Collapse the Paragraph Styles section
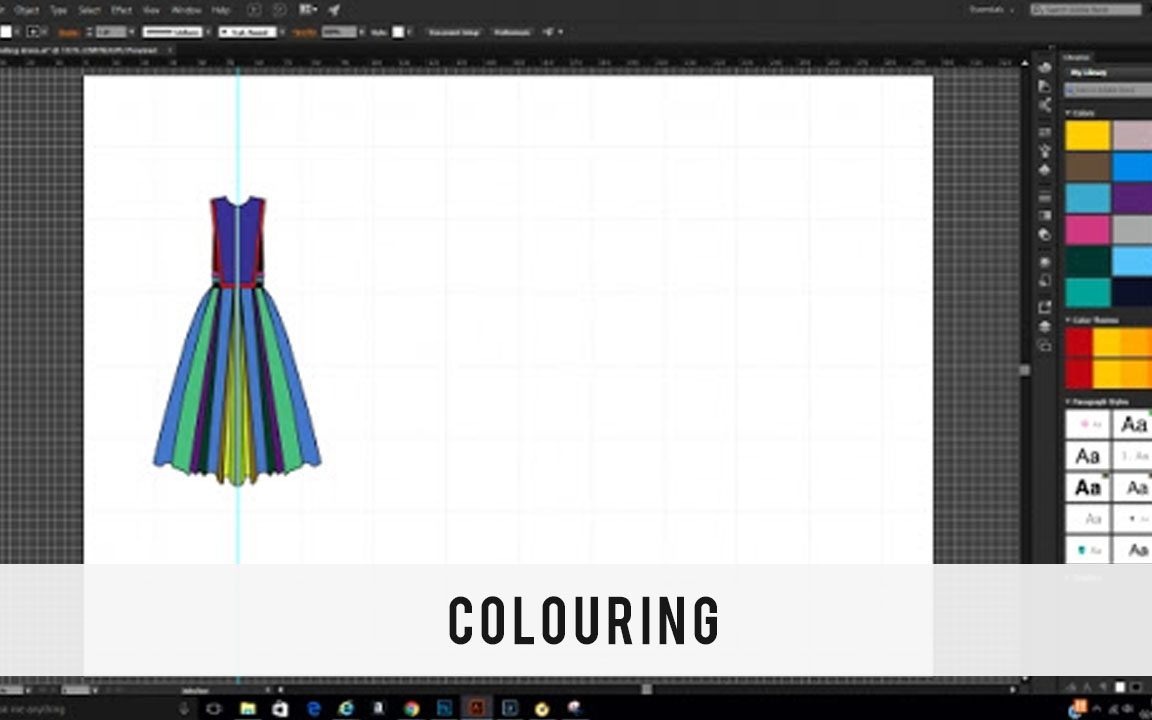The height and width of the screenshot is (720, 1152). click(1068, 402)
